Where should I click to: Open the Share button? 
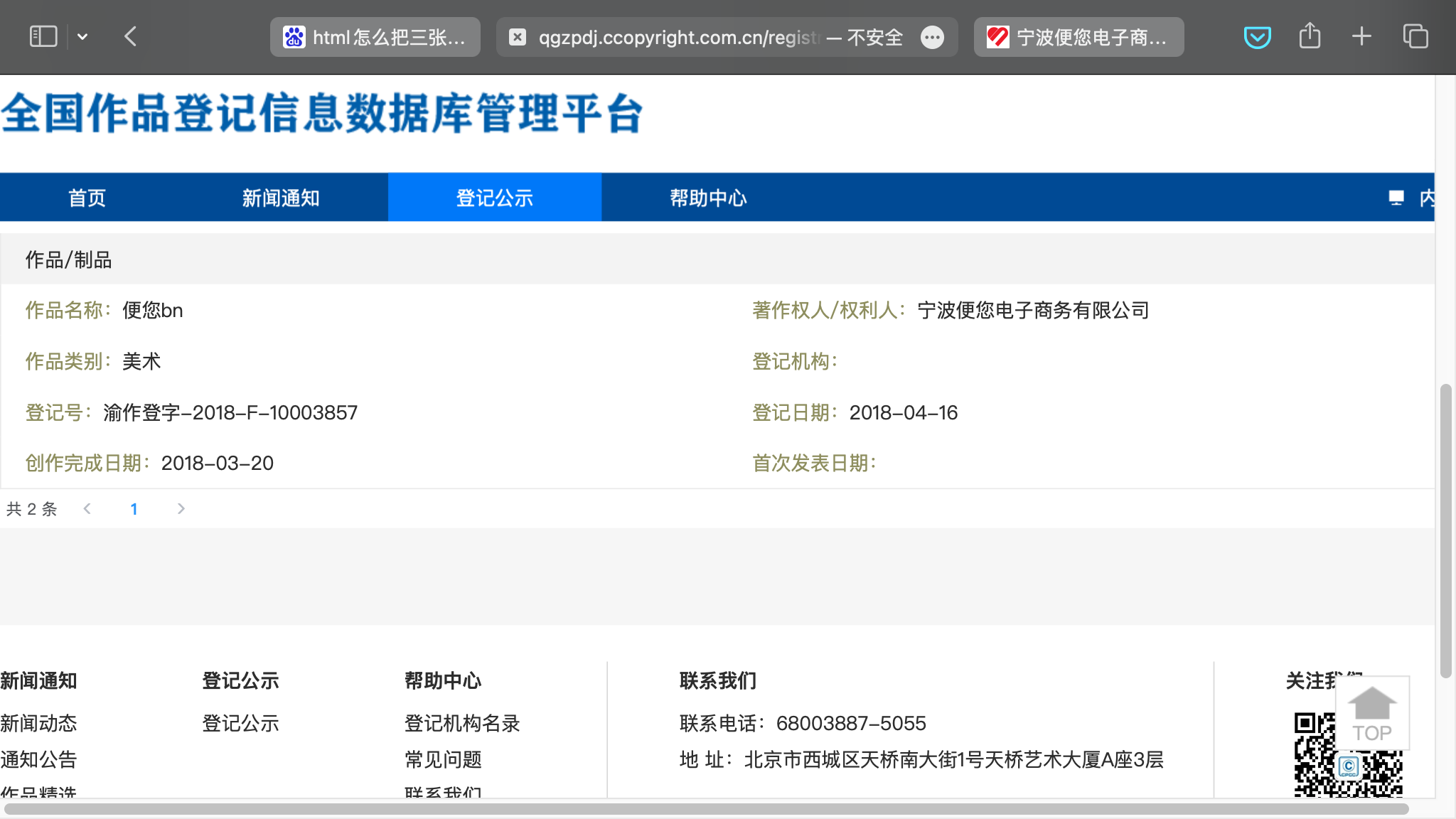[x=1310, y=37]
